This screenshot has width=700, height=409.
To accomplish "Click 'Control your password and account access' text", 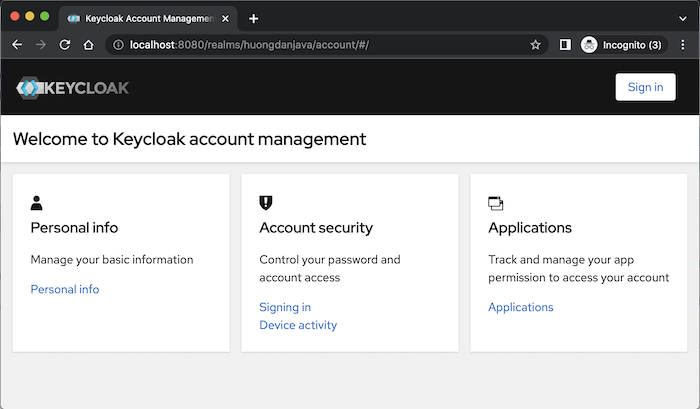I will click(x=330, y=268).
